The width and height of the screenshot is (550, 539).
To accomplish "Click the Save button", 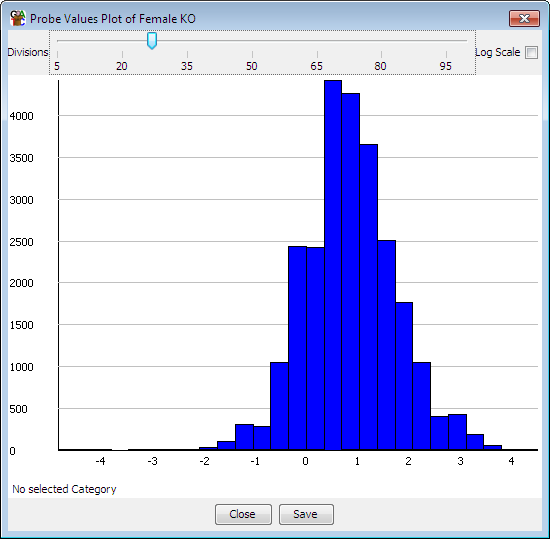I will click(306, 514).
